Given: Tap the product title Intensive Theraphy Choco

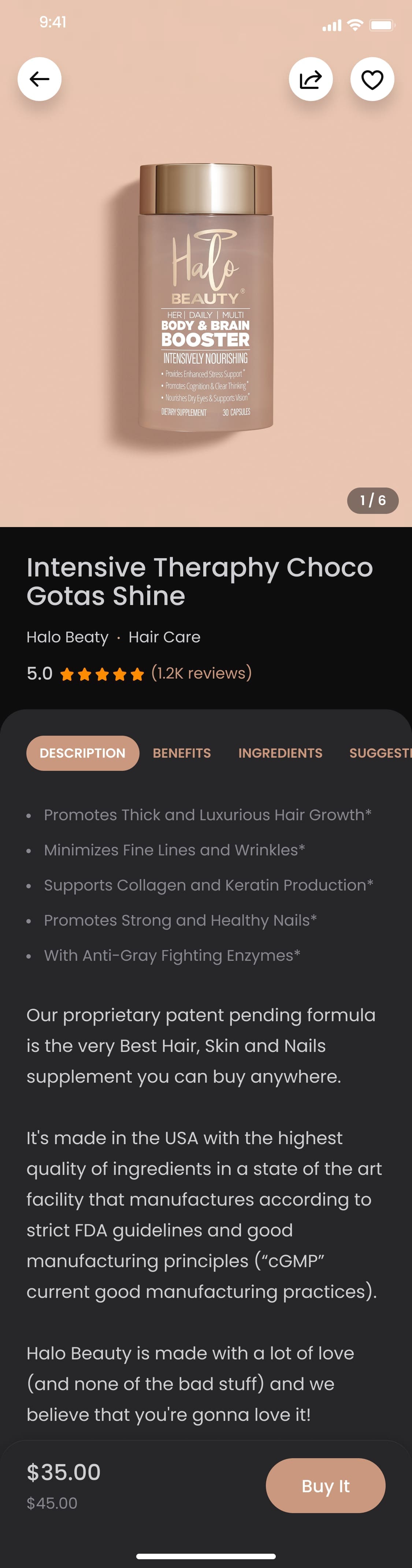Looking at the screenshot, I should (200, 567).
